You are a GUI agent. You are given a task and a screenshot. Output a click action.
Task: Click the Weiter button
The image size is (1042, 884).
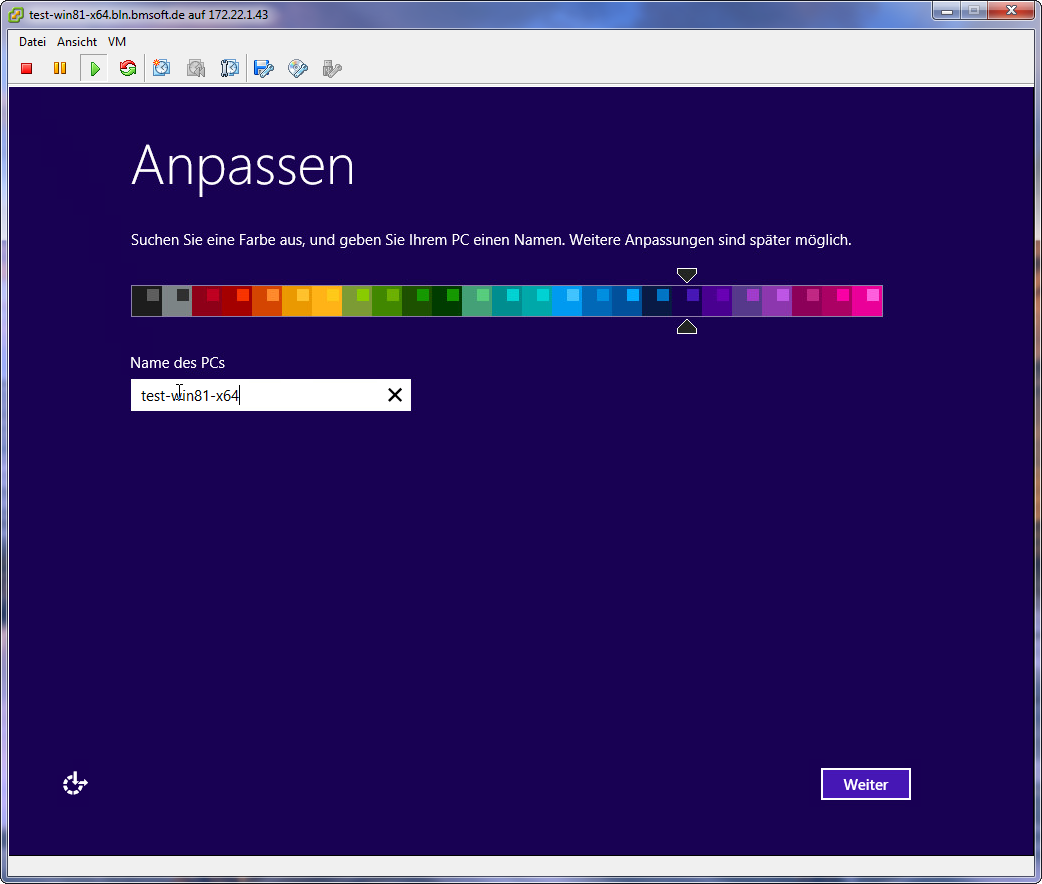click(x=865, y=784)
